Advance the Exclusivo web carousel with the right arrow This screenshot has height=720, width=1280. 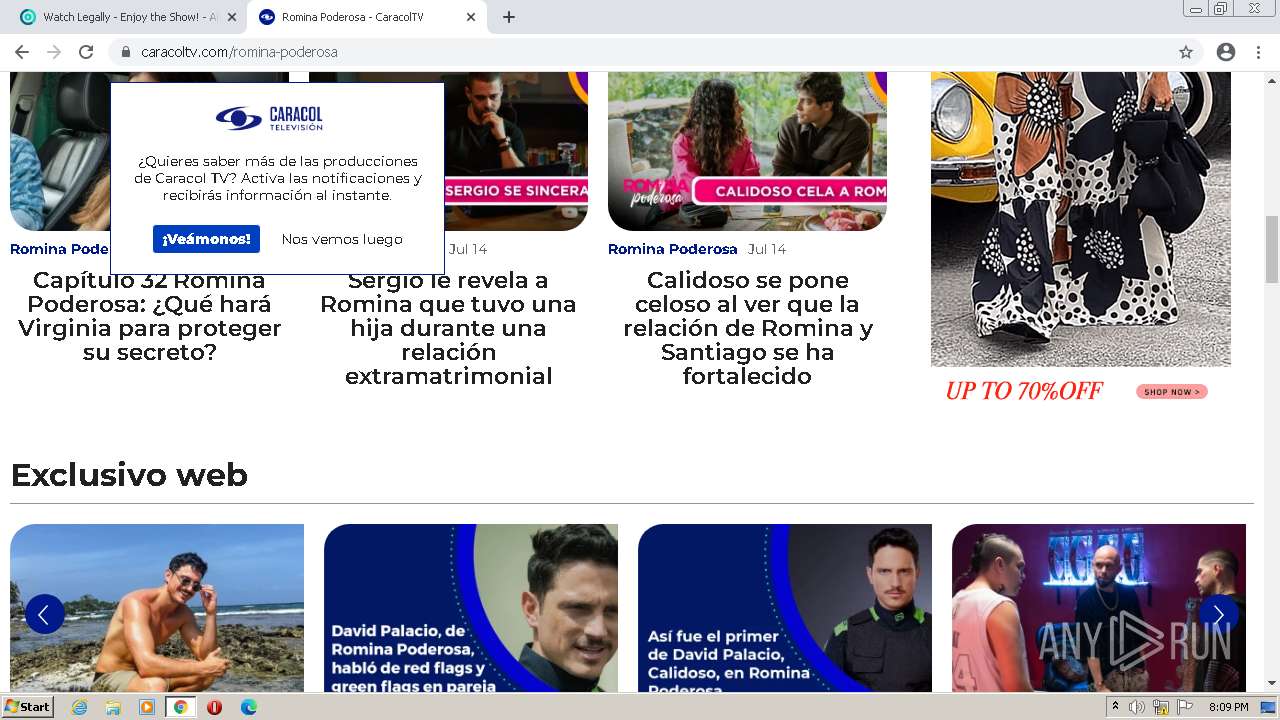1218,614
